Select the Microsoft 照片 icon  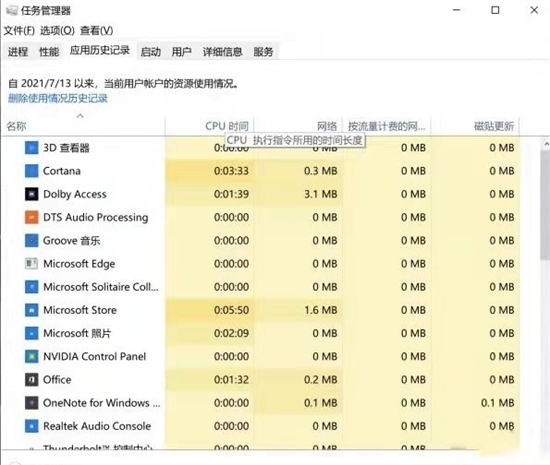point(32,333)
